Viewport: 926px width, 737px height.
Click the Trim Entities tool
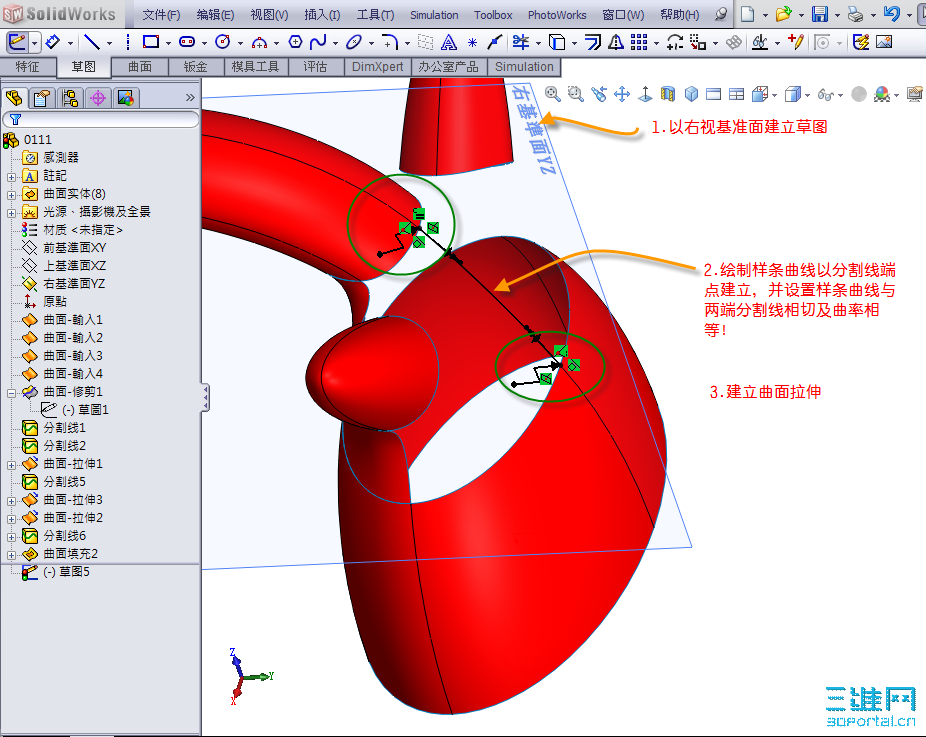coord(521,42)
